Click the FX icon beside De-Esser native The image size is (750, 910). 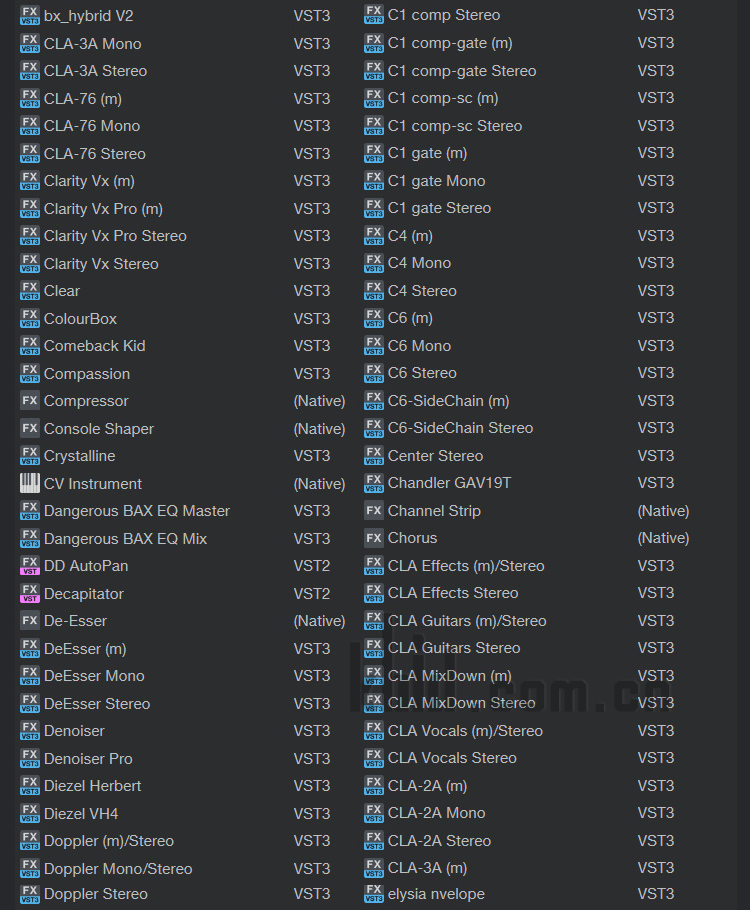coord(30,621)
